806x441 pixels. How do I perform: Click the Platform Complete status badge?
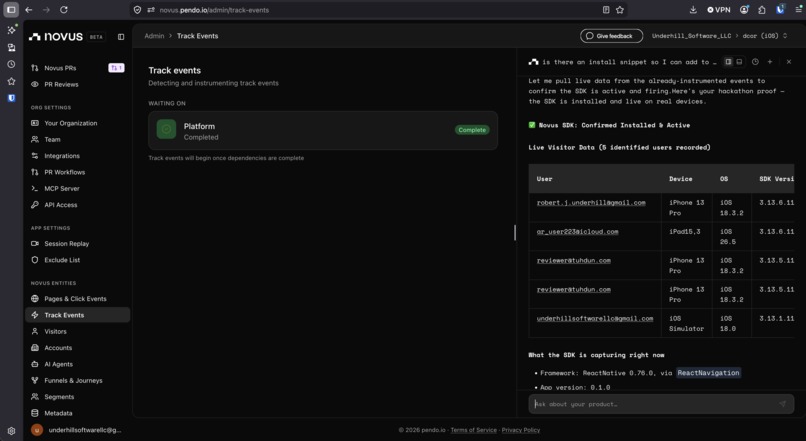pyautogui.click(x=472, y=130)
